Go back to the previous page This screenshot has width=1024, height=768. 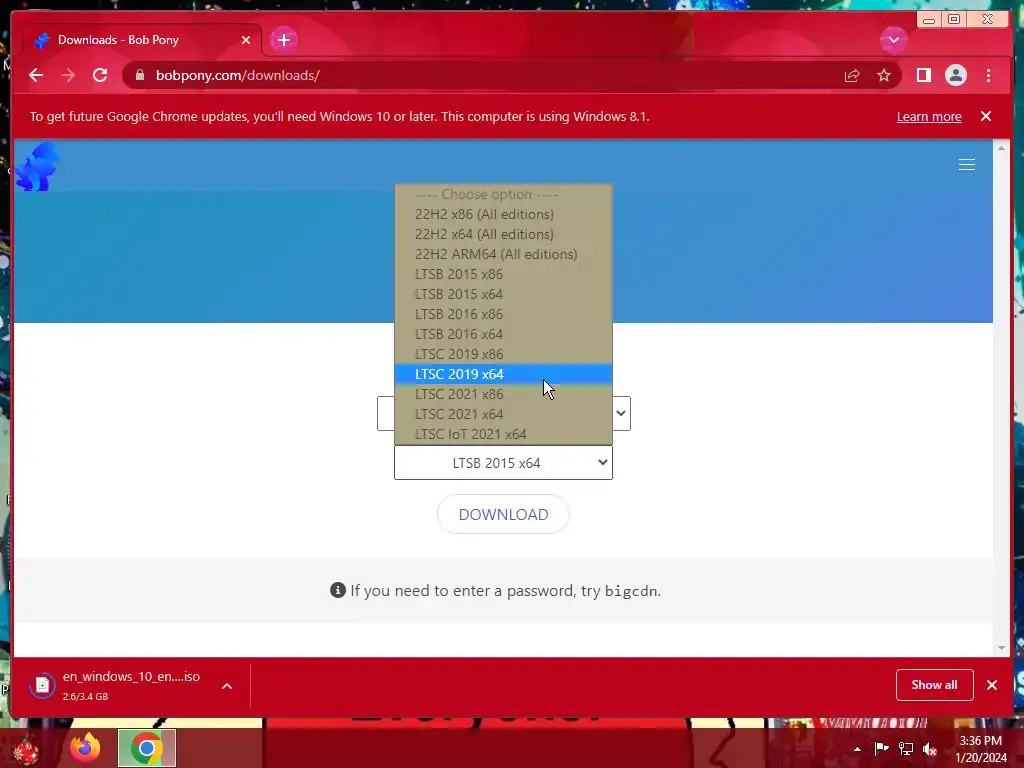[36, 75]
